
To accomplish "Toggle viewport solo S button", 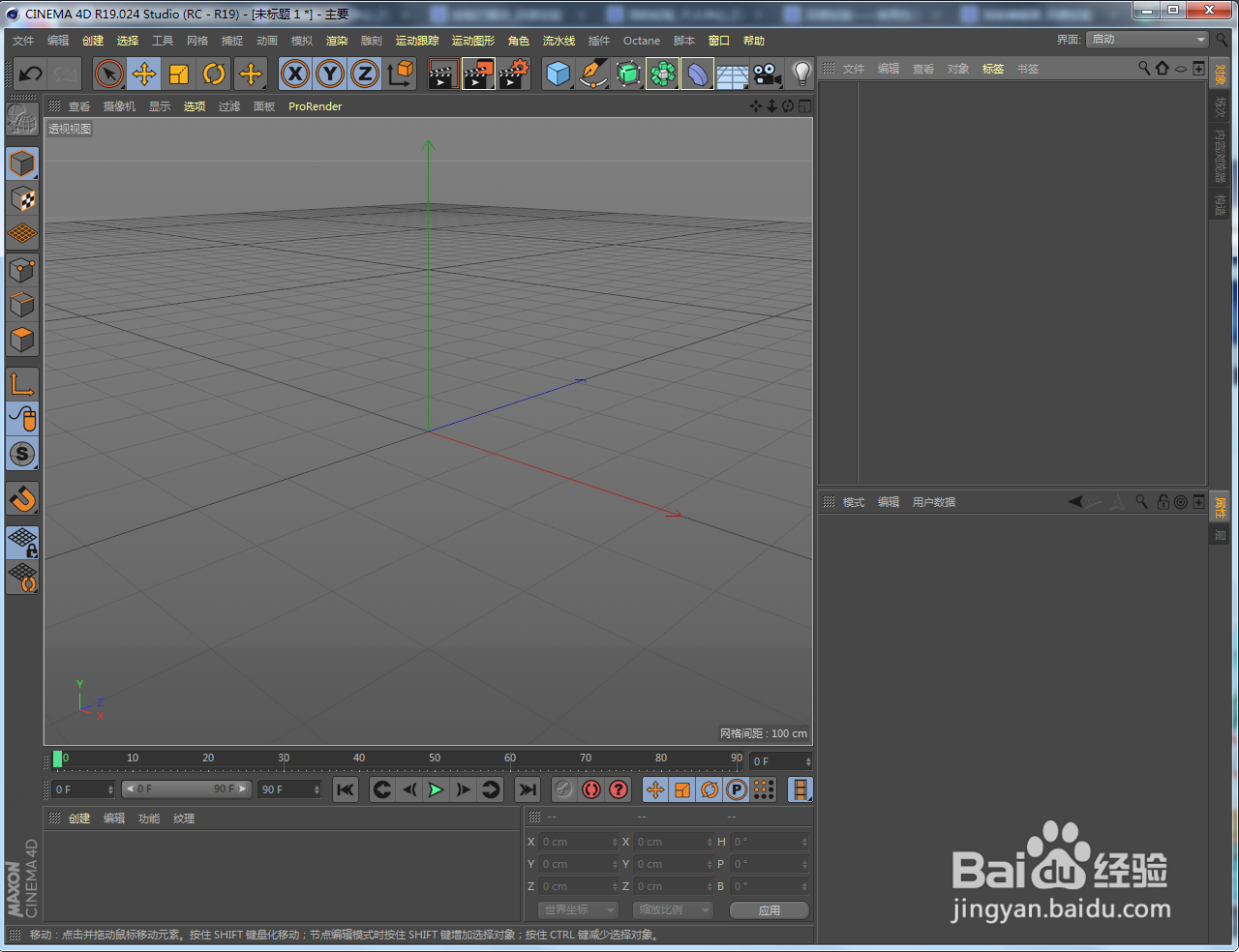I will pyautogui.click(x=22, y=454).
